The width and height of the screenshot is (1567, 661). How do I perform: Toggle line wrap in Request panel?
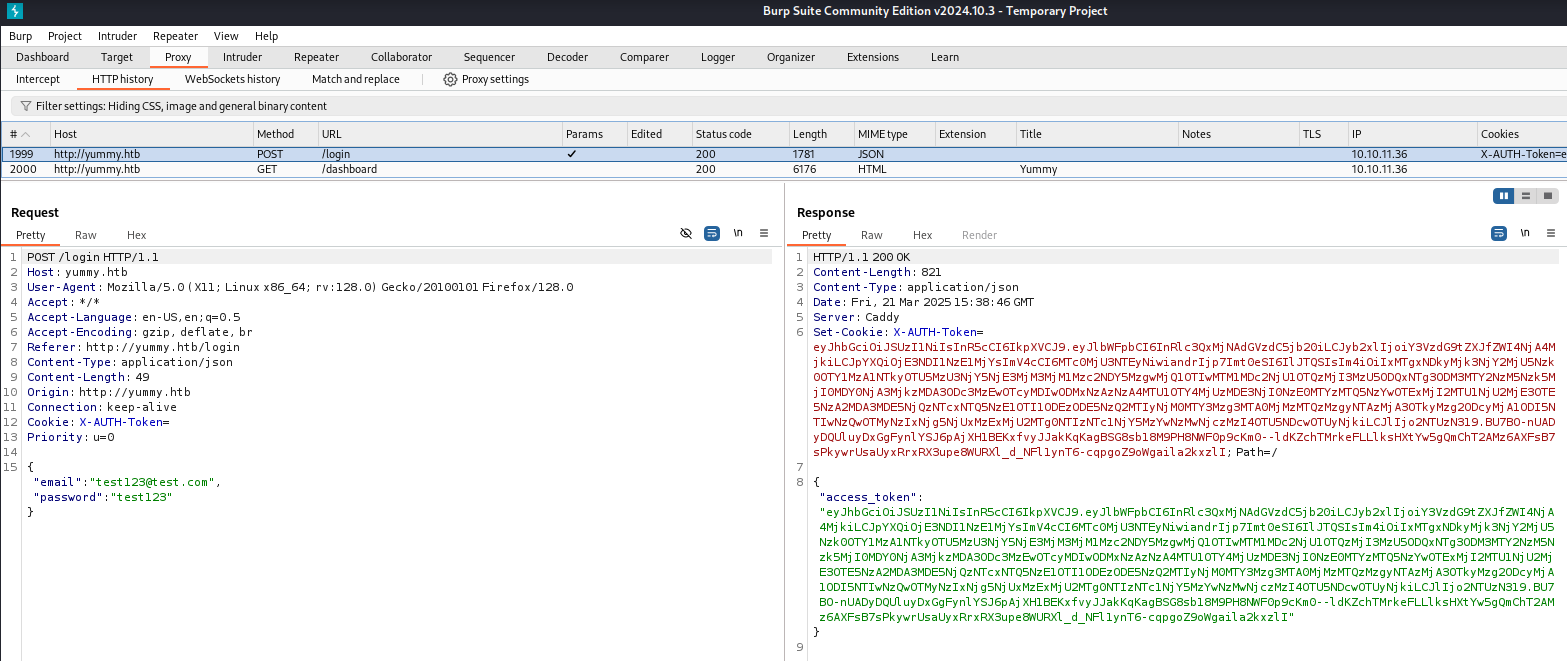[x=712, y=233]
